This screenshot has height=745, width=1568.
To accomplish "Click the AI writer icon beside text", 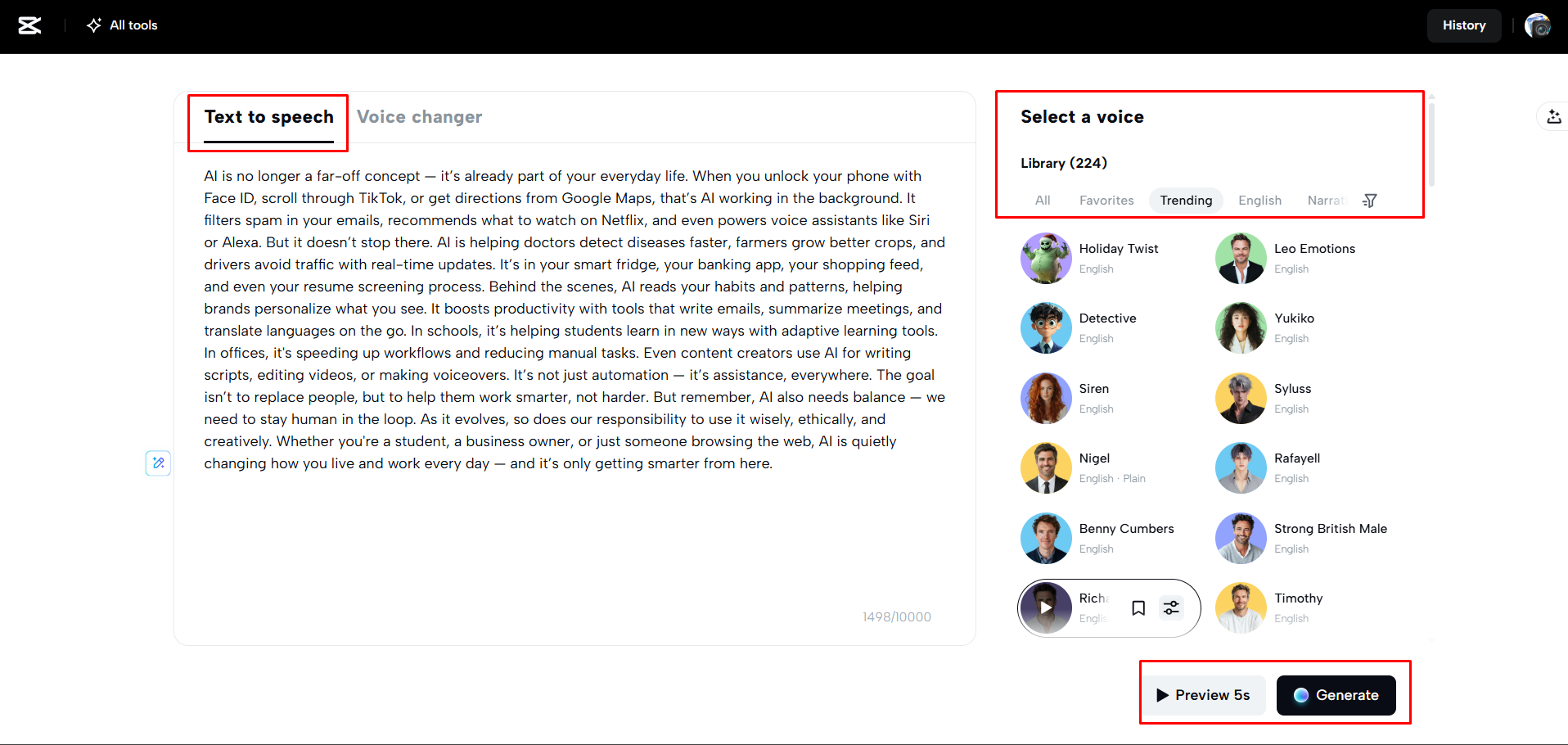I will [x=158, y=463].
